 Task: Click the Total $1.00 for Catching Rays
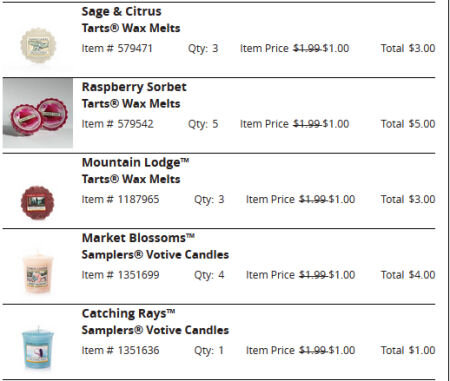click(x=408, y=350)
